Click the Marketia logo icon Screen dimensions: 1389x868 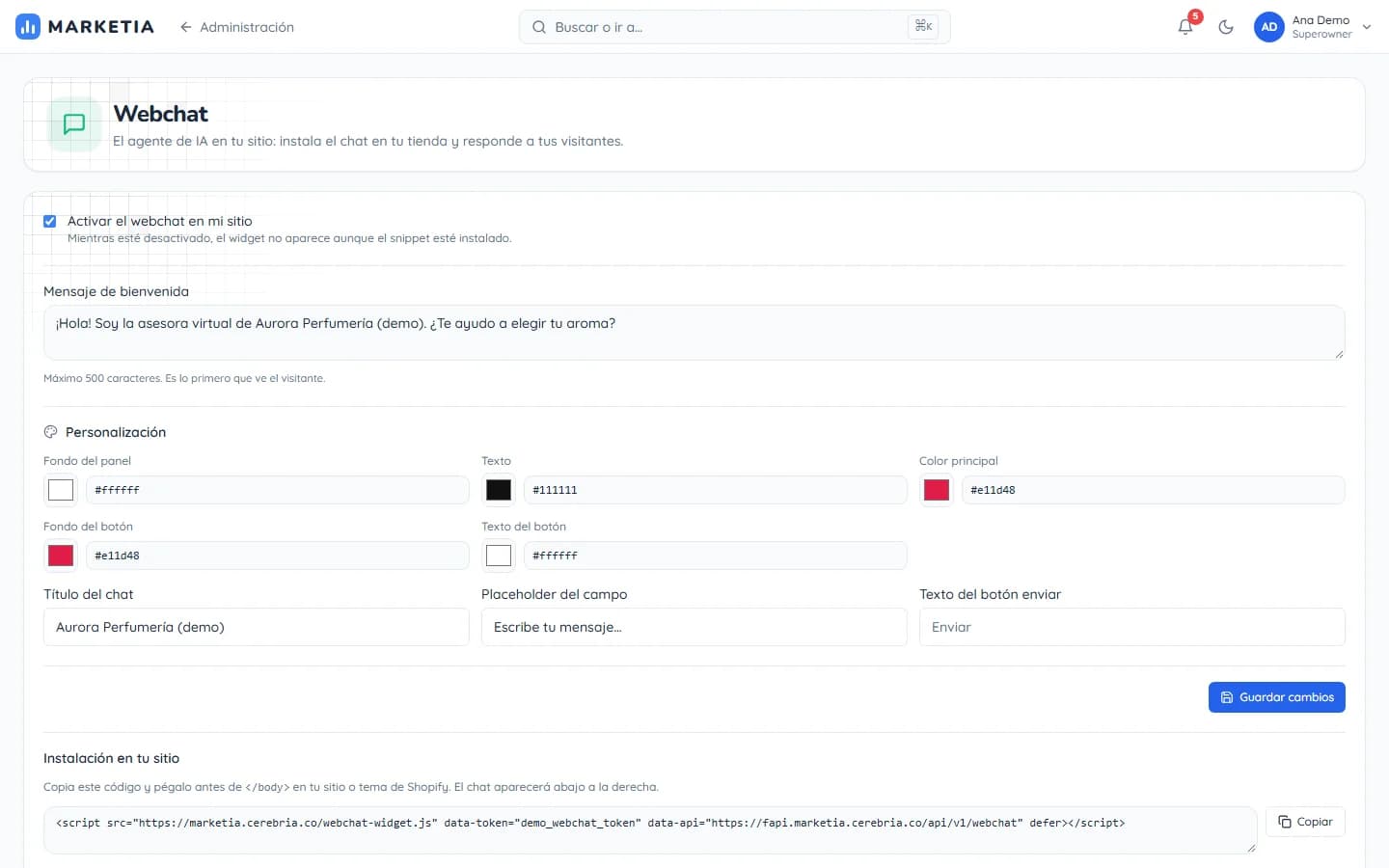(28, 27)
